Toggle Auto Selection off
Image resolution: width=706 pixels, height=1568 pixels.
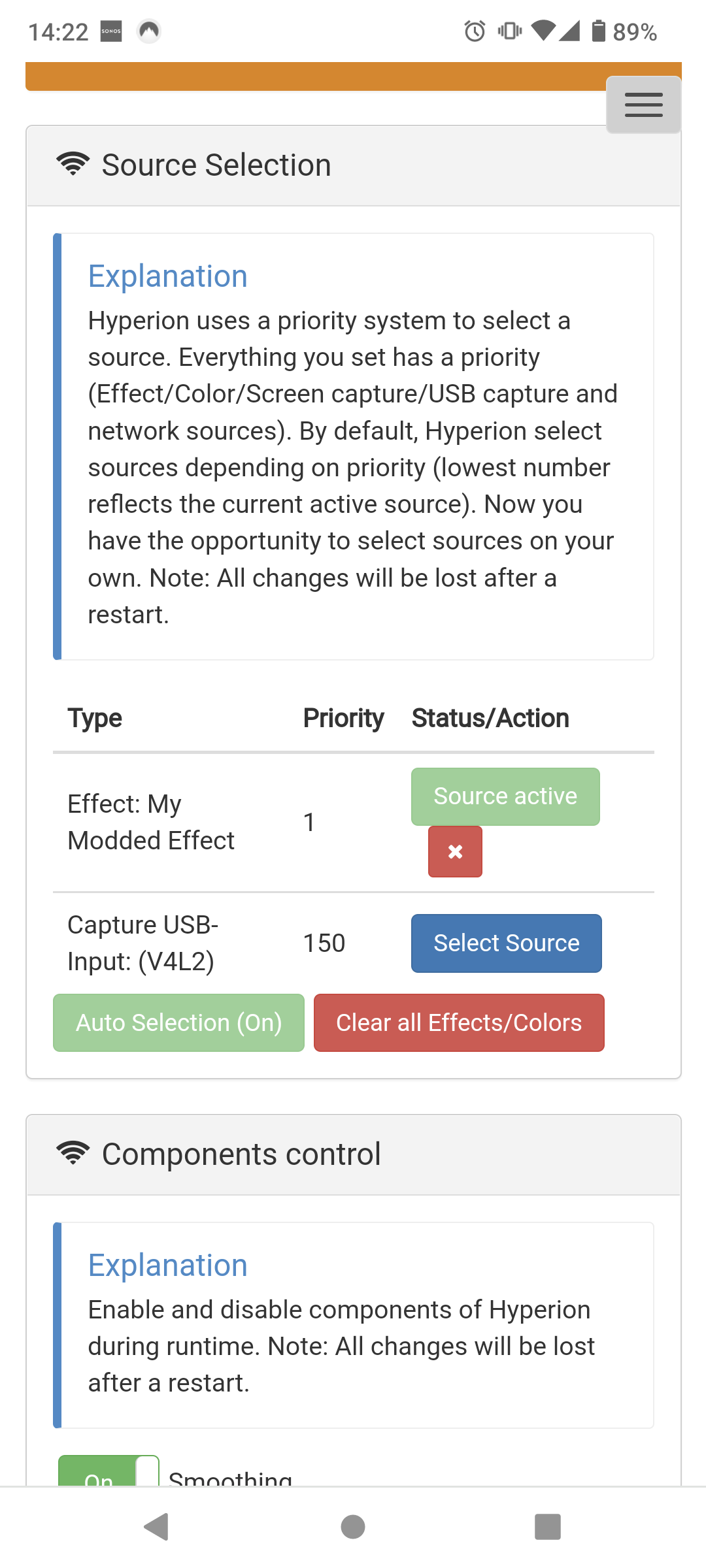[178, 1022]
